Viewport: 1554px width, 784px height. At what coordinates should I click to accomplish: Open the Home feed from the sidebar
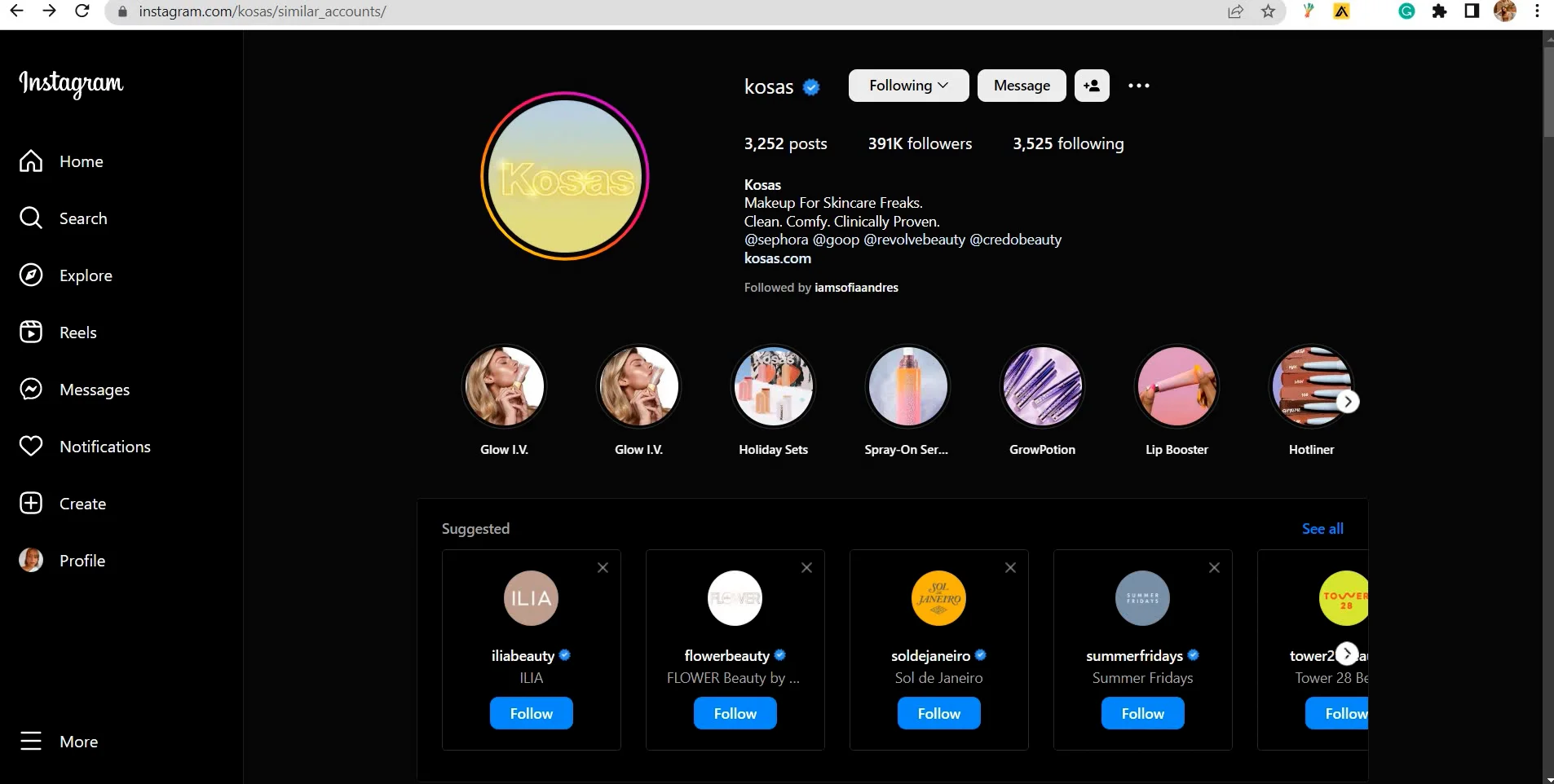(x=31, y=161)
